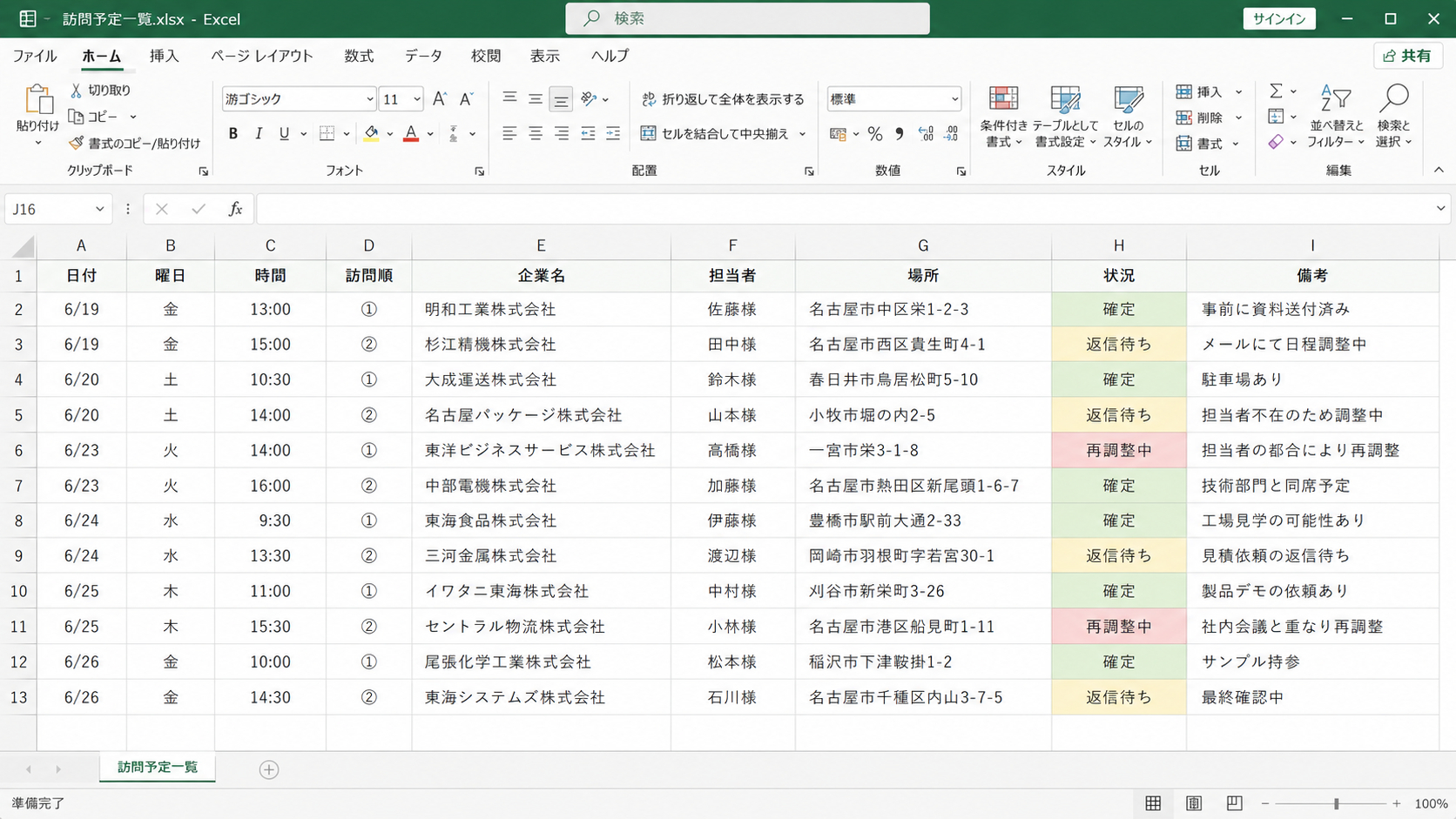Open the font name dropdown 游ゴシック
Image resolution: width=1456 pixels, height=819 pixels.
pos(369,99)
